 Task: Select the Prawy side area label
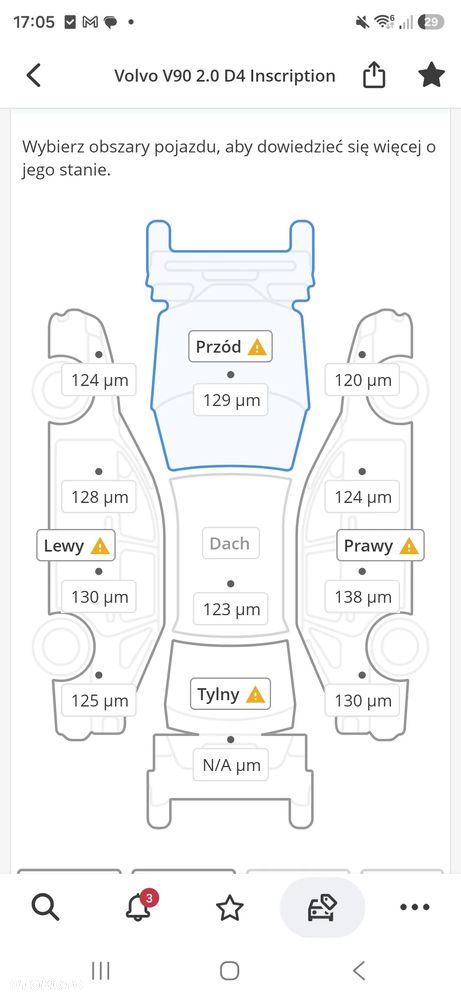click(x=380, y=545)
